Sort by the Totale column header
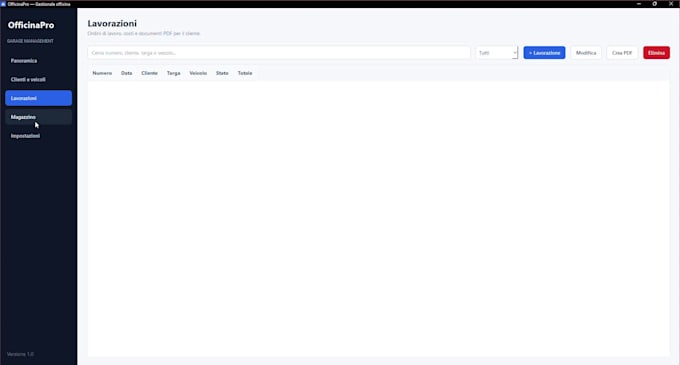Image resolution: width=680 pixels, height=365 pixels. (245, 73)
